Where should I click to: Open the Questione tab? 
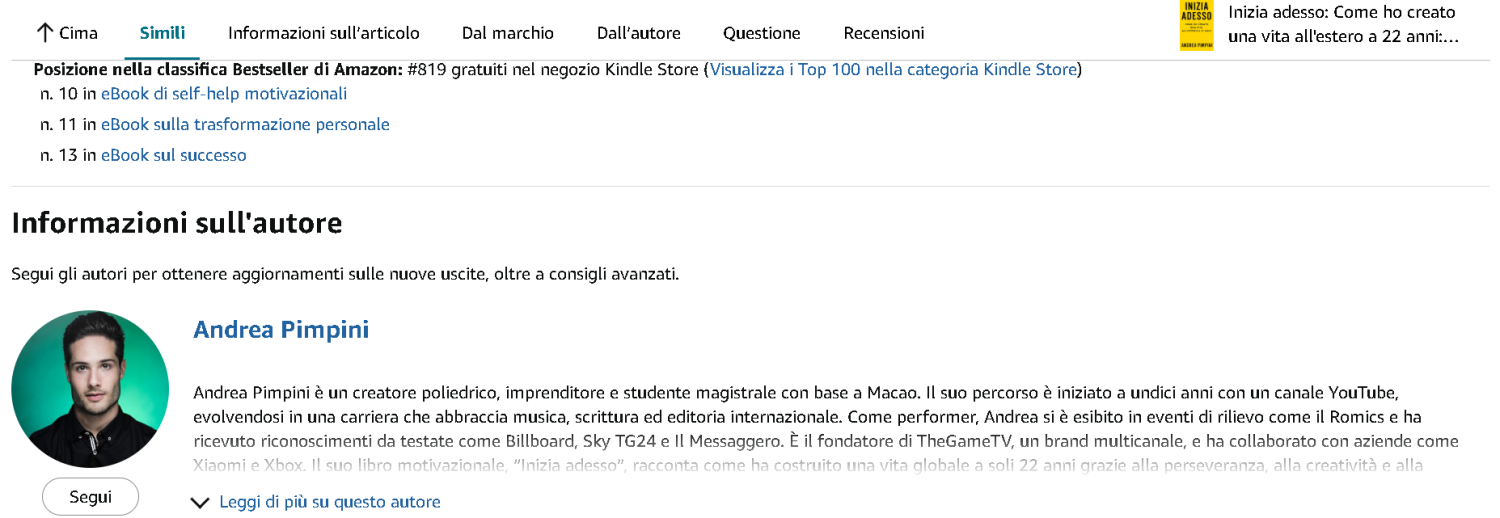(762, 33)
